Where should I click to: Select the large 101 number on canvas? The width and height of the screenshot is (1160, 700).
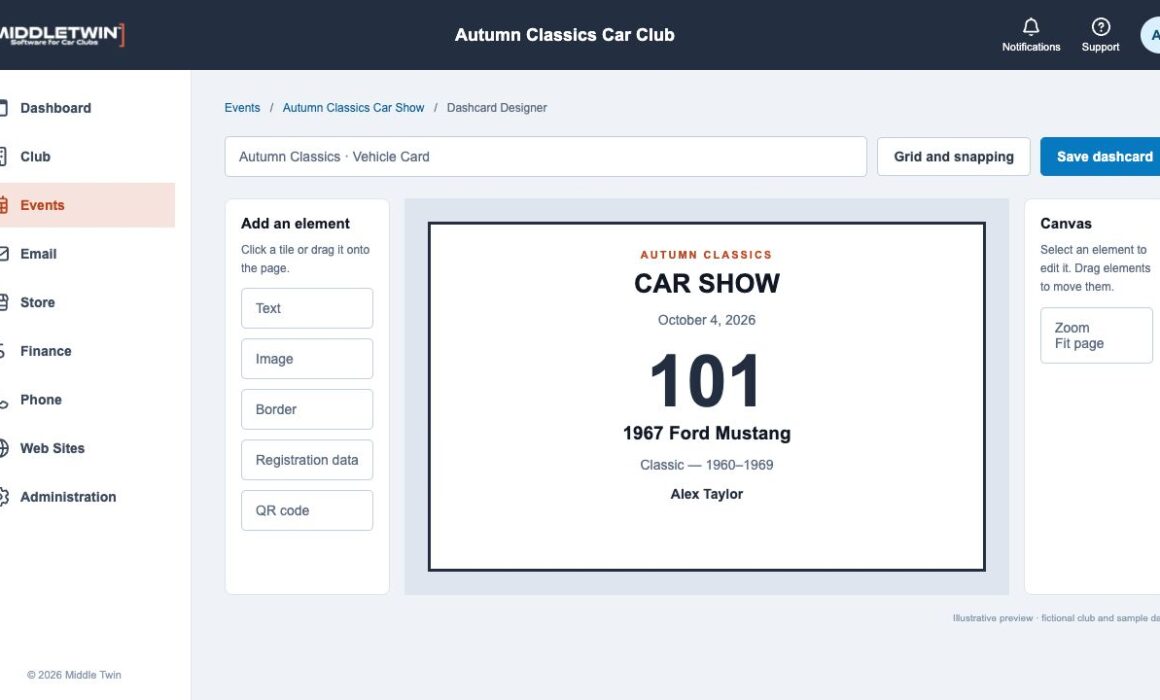pyautogui.click(x=705, y=380)
